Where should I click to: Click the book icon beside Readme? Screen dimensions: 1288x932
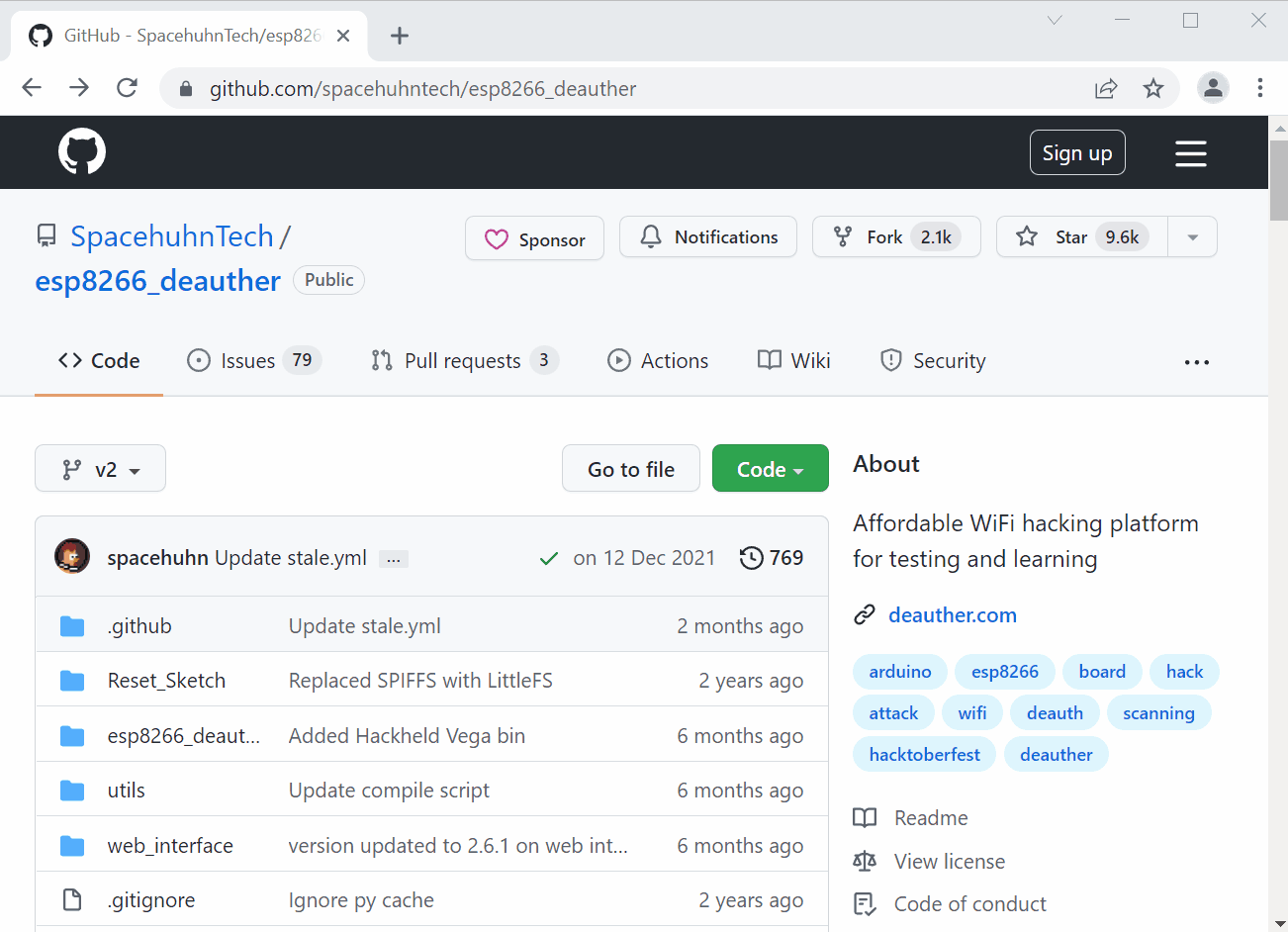[x=865, y=818]
